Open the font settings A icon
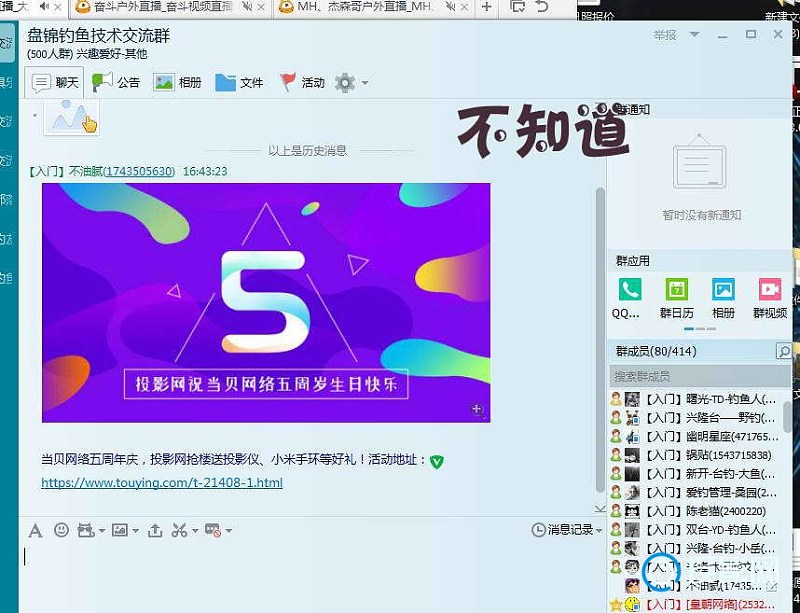 pyautogui.click(x=35, y=531)
